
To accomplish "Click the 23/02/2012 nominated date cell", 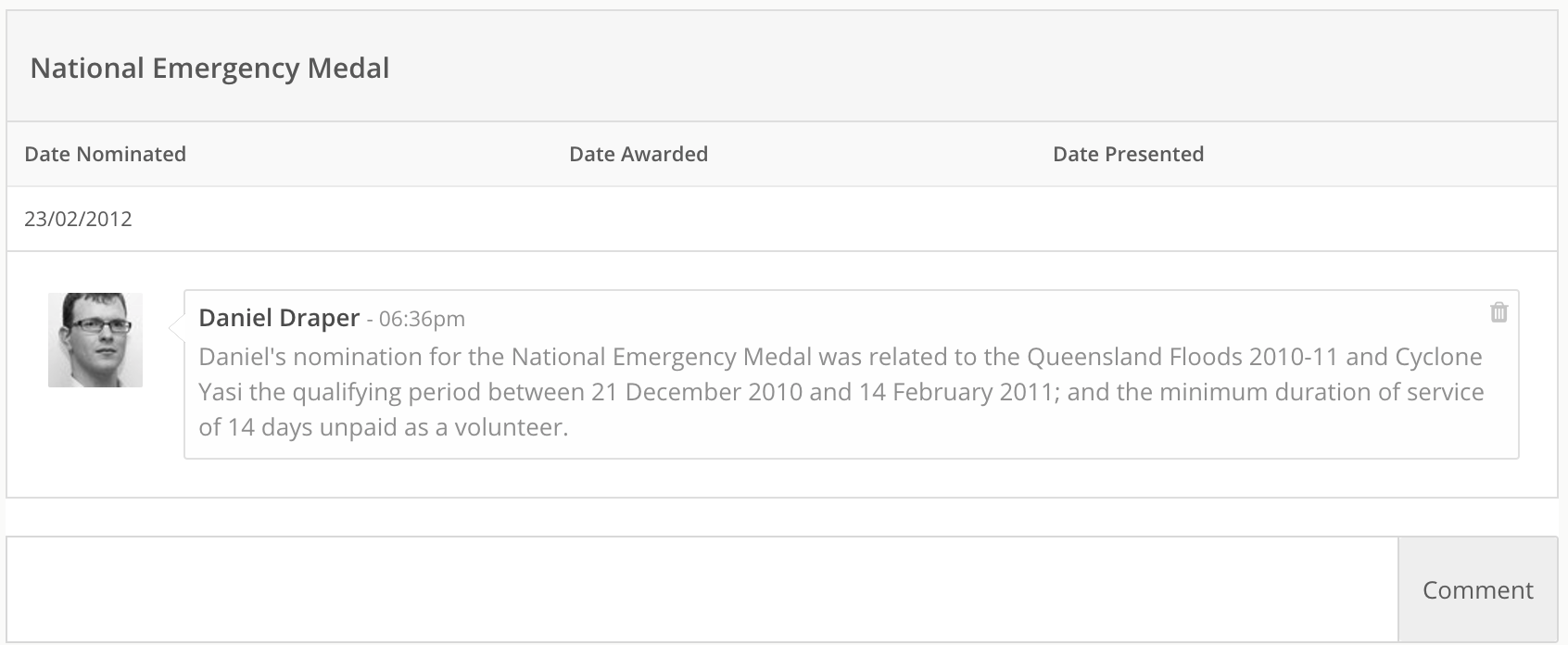I will (78, 219).
